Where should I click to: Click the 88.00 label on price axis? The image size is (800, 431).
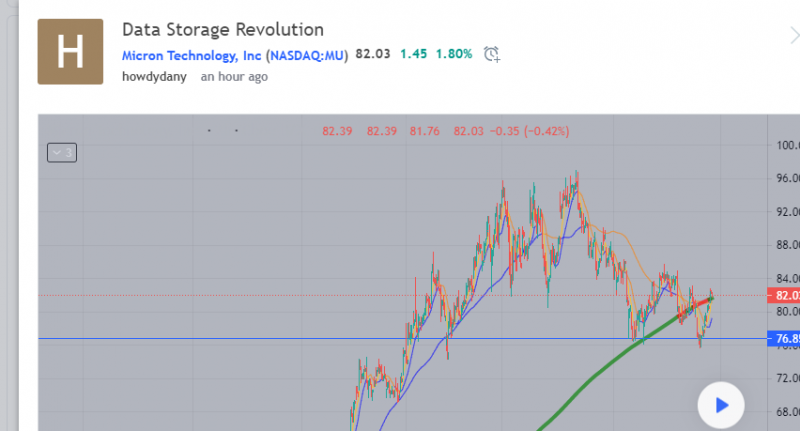coord(786,245)
